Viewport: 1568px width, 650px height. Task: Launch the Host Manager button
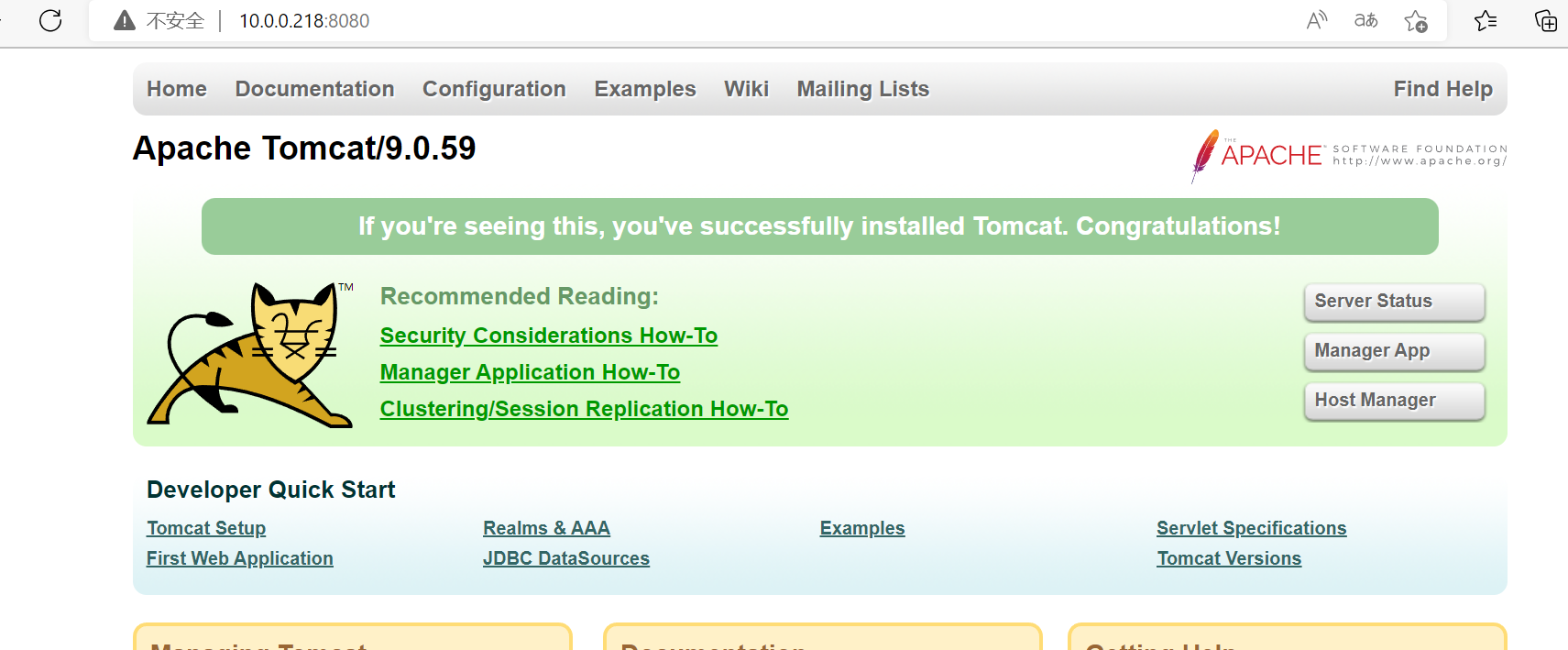(1394, 401)
